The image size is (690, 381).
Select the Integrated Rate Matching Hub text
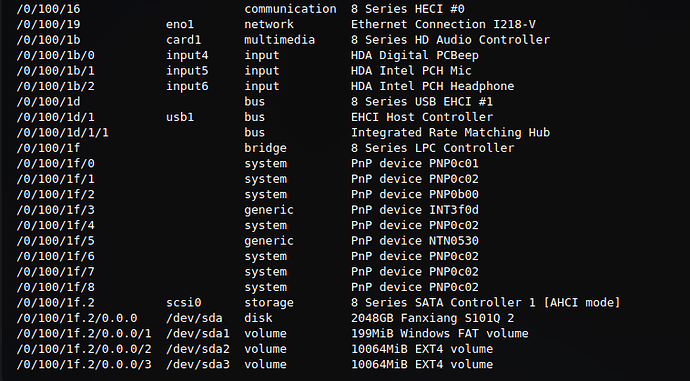[450, 132]
